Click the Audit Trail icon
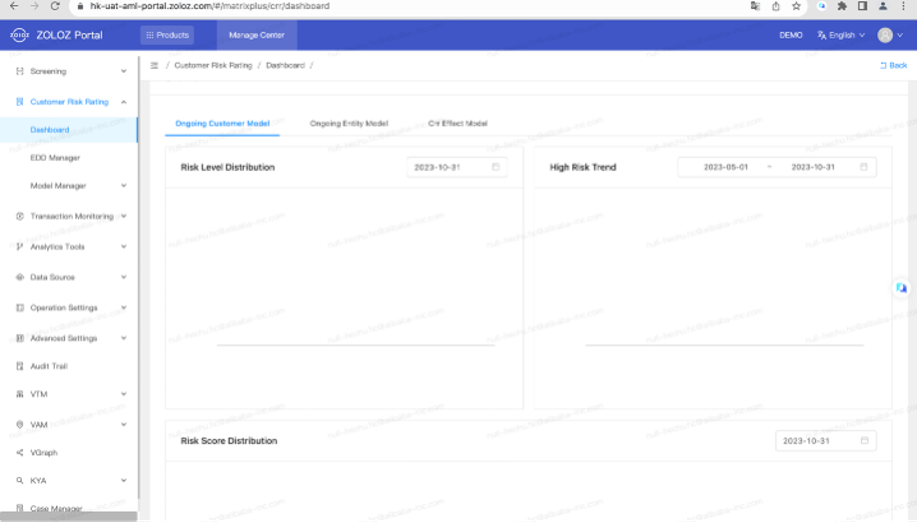This screenshot has height=525, width=918. click(x=20, y=366)
